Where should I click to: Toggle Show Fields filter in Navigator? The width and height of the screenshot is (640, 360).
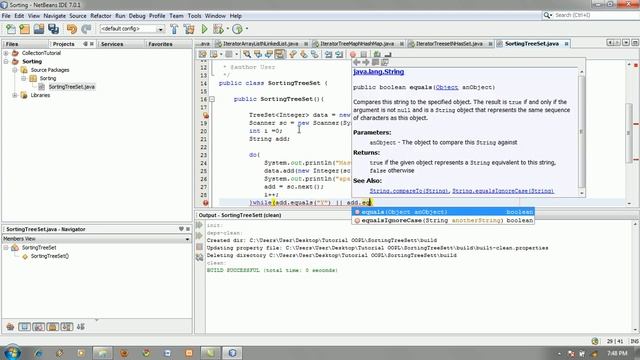coord(24,327)
